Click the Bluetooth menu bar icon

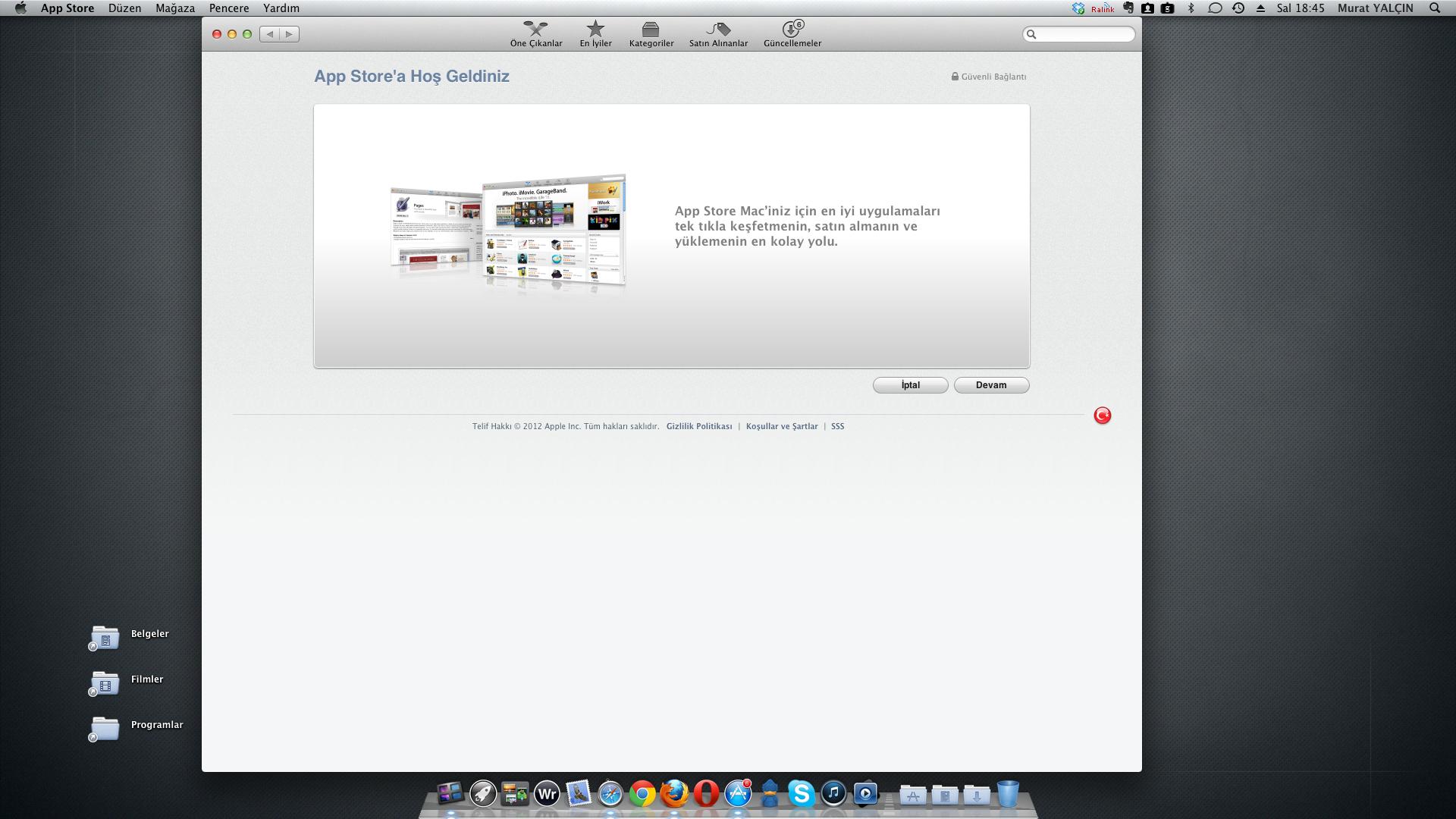click(x=1191, y=8)
